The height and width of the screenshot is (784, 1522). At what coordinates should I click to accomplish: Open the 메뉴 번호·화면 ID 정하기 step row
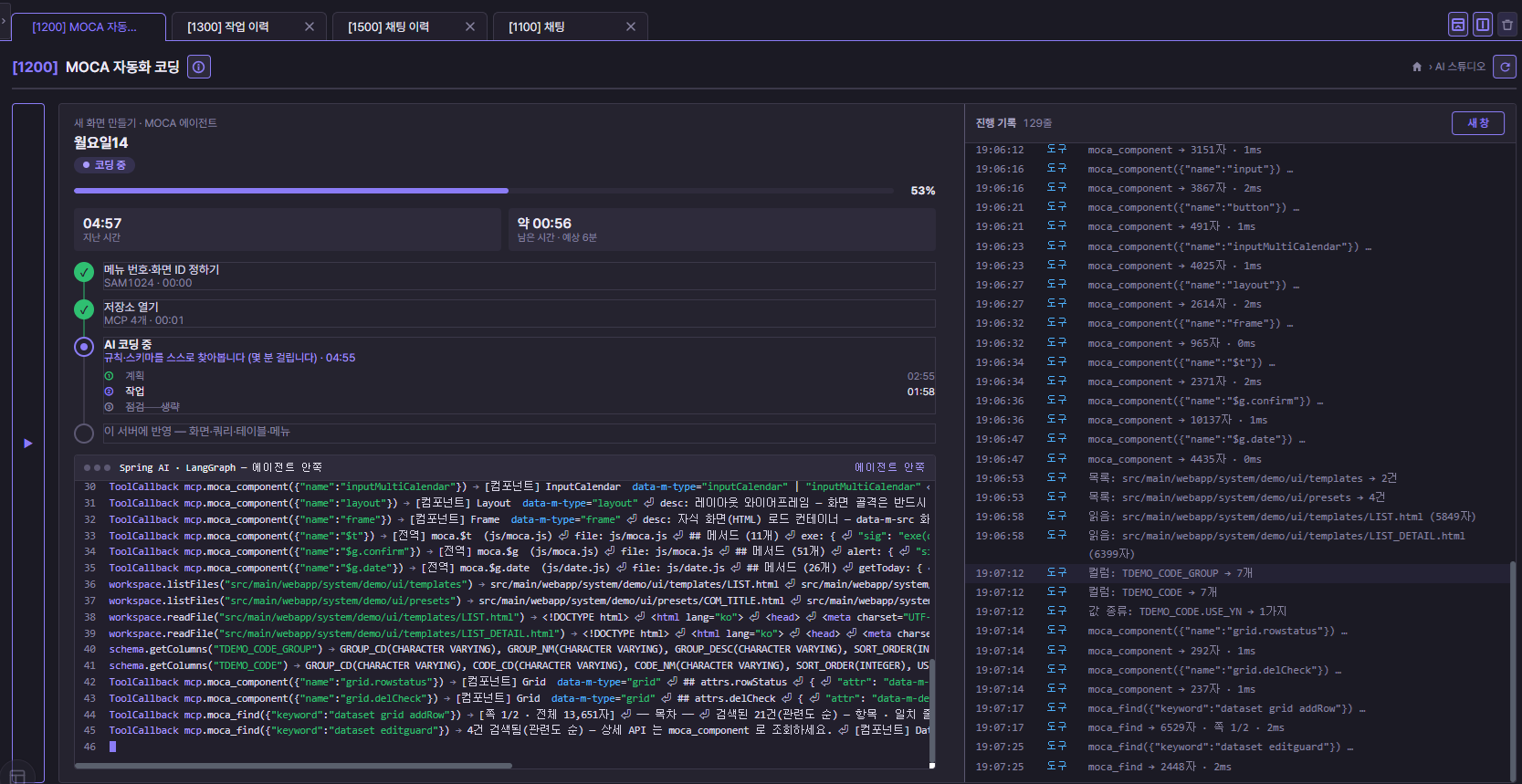coord(519,276)
